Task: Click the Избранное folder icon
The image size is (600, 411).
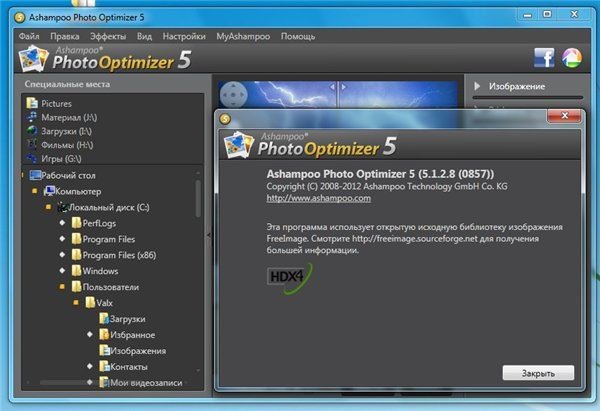Action: (104, 334)
